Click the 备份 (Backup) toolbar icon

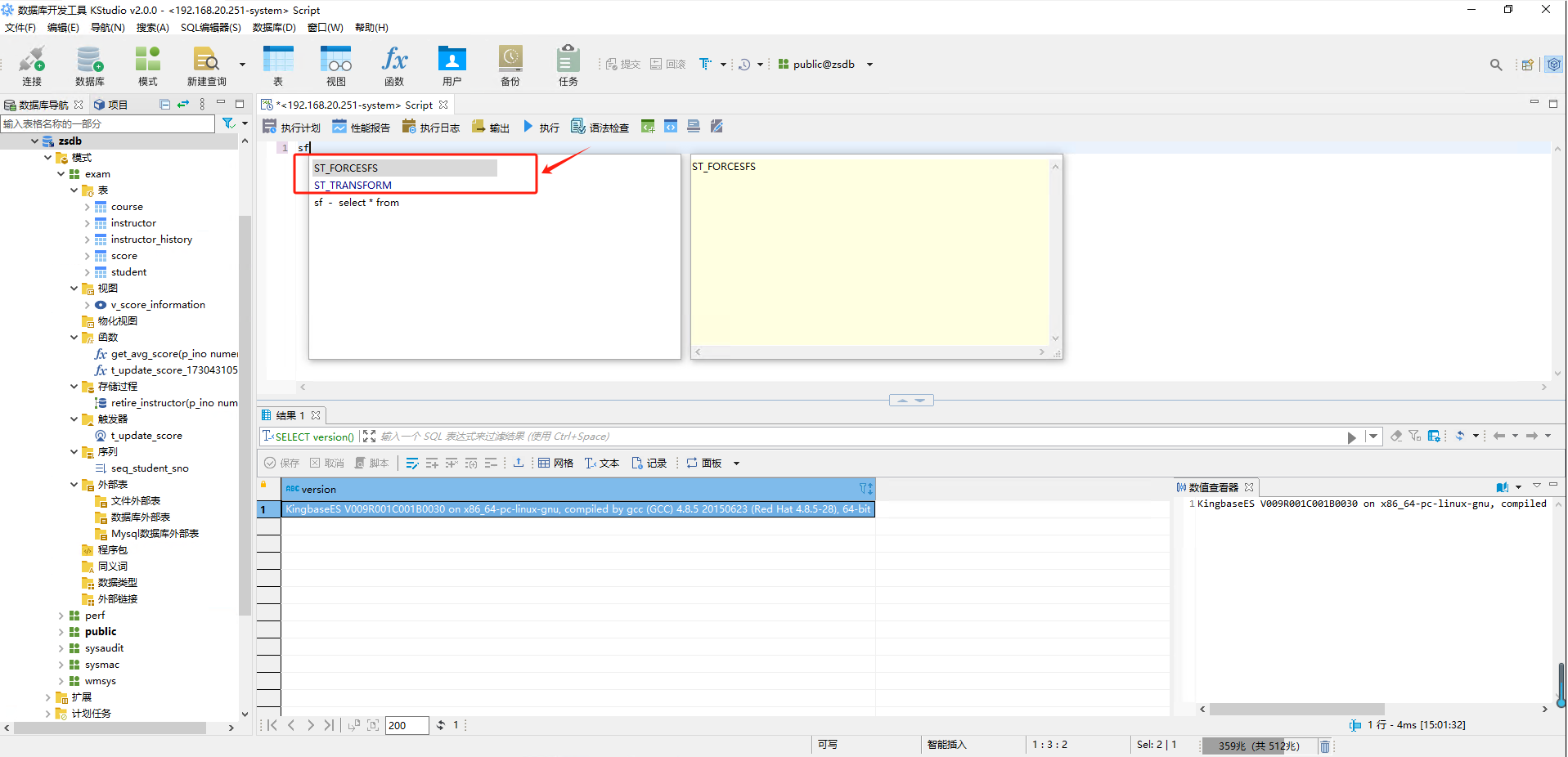[x=510, y=65]
